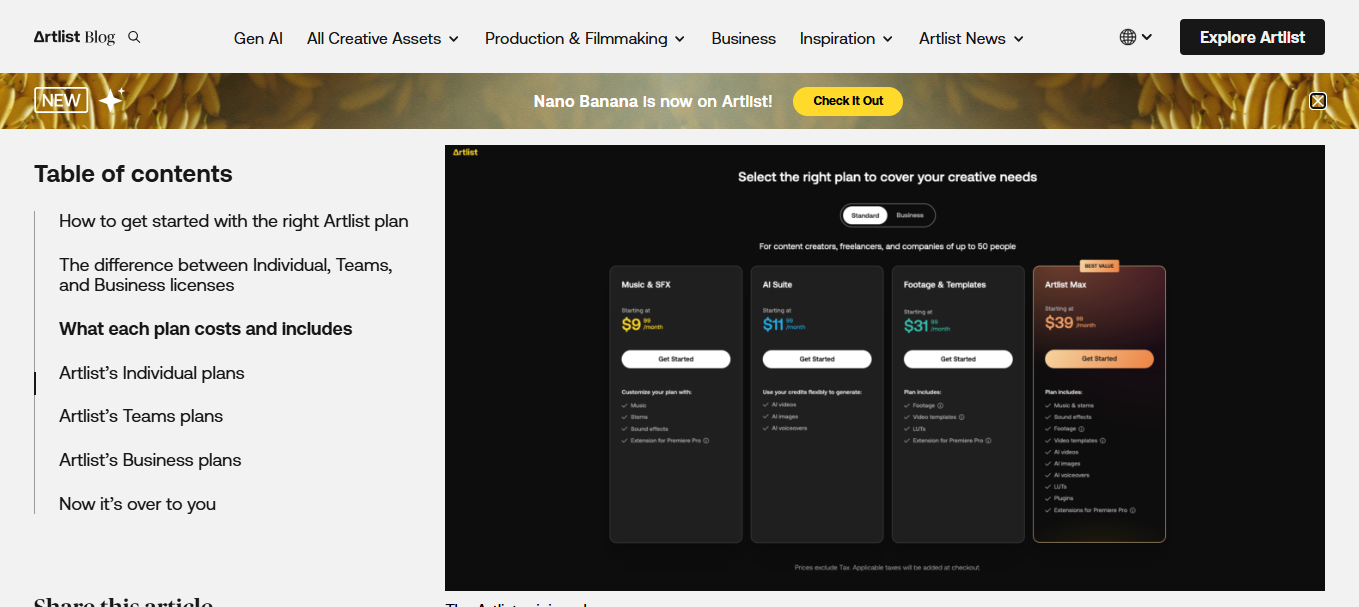Go to Artlist's Business plans section

pos(150,460)
